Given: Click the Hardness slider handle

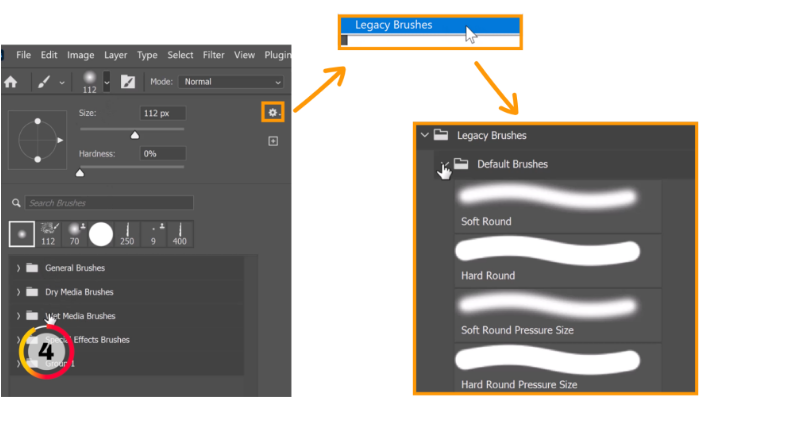Looking at the screenshot, I should 80,173.
